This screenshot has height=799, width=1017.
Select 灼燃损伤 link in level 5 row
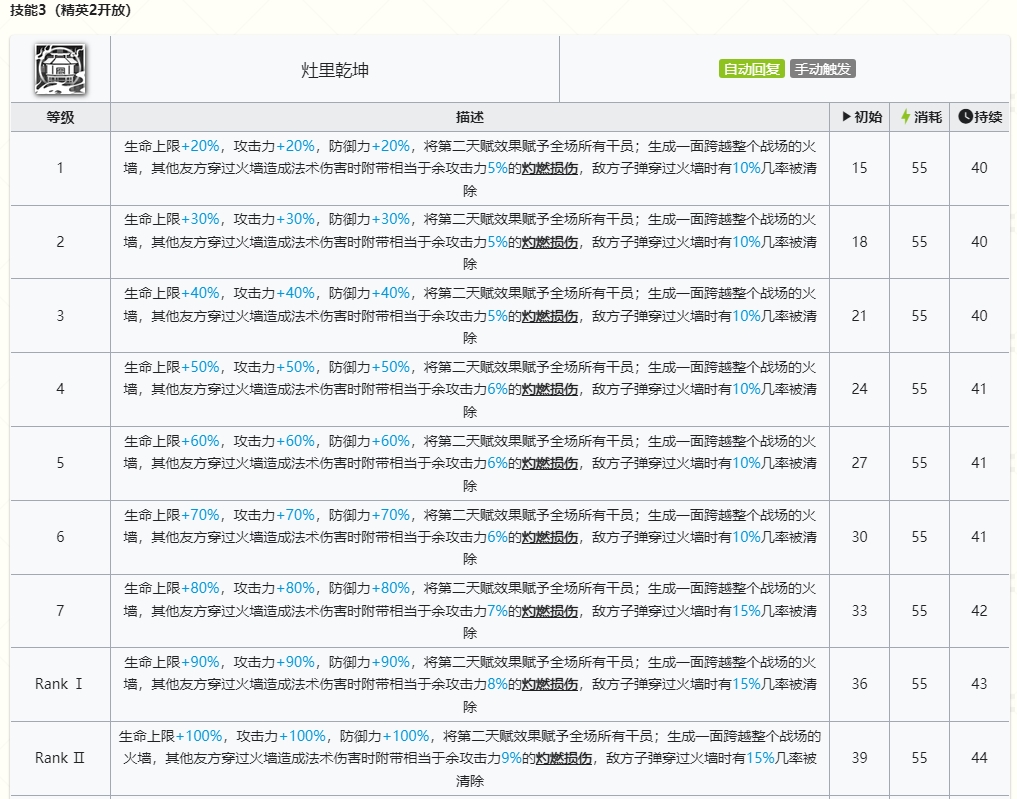point(549,463)
